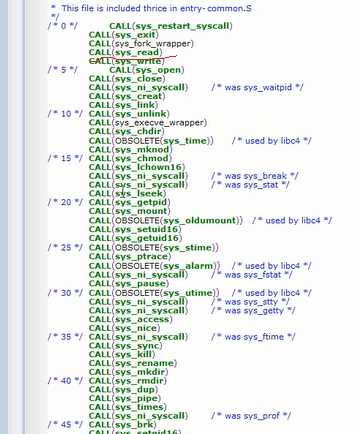Click the CALL(OBSOLETE(sys_time)) entry

tap(151, 141)
